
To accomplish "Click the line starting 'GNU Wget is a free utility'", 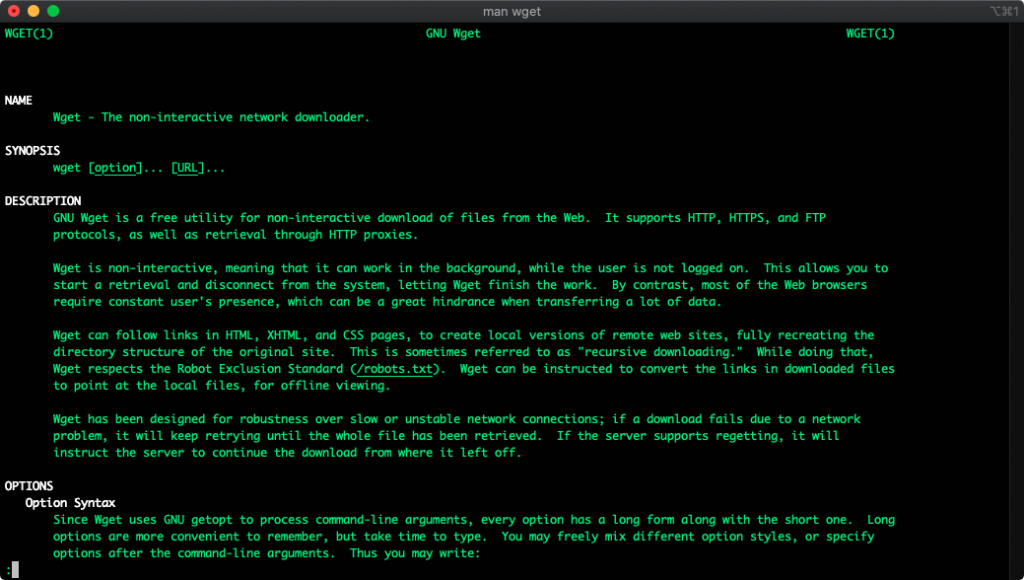I will pos(440,218).
